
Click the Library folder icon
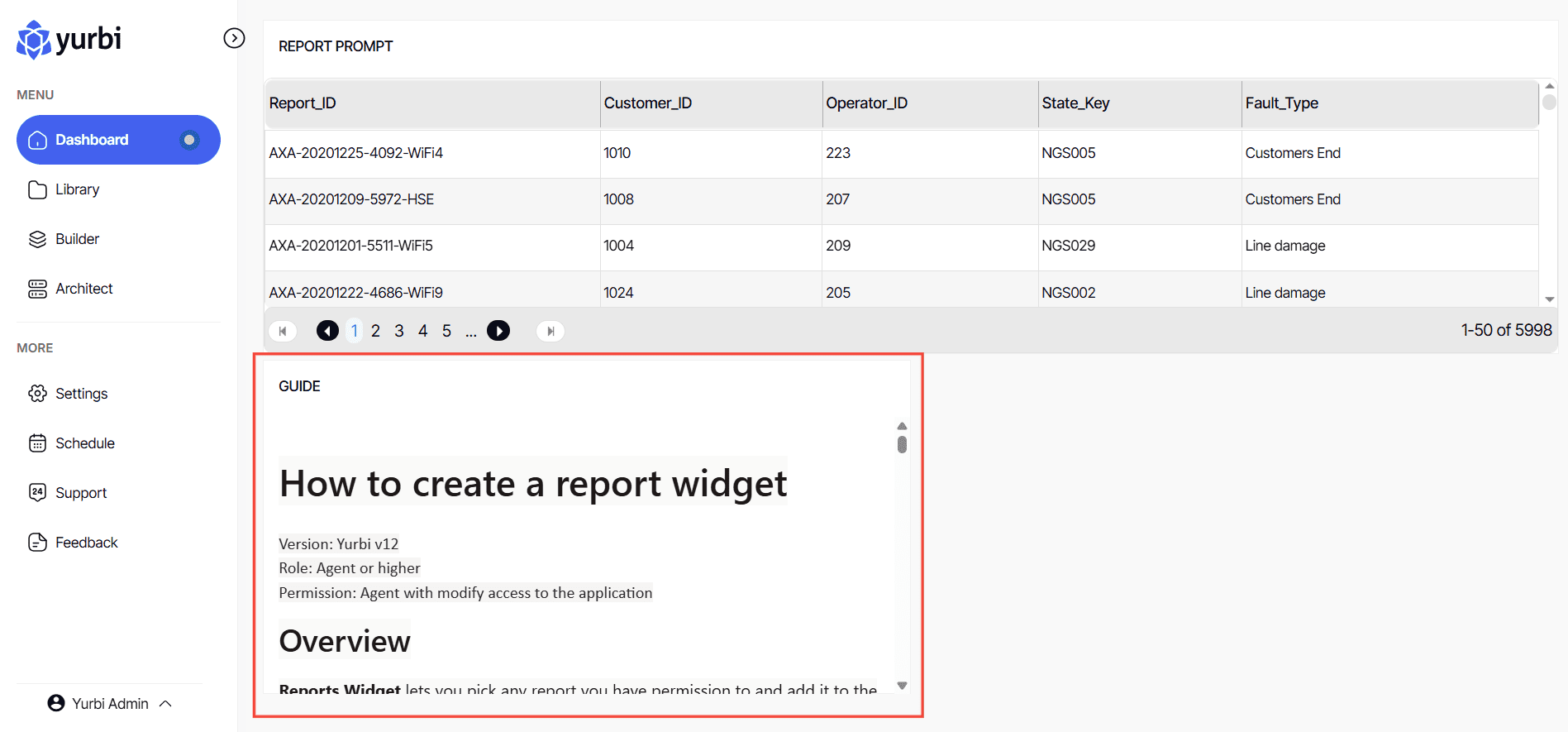37,190
